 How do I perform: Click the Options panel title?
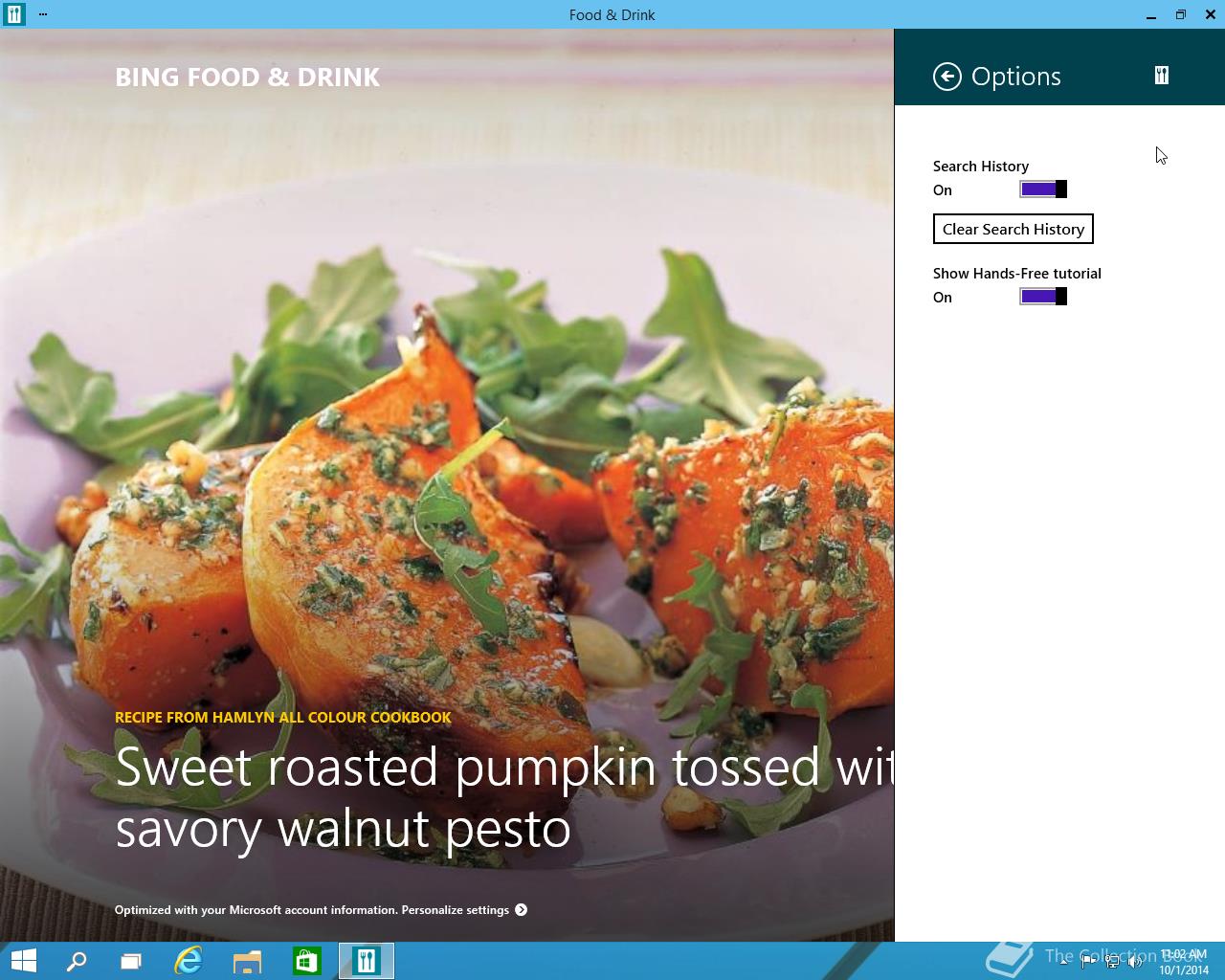point(1015,77)
